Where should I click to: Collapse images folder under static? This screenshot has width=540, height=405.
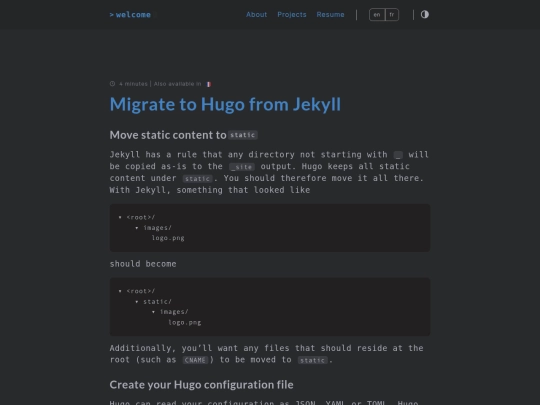pos(153,312)
